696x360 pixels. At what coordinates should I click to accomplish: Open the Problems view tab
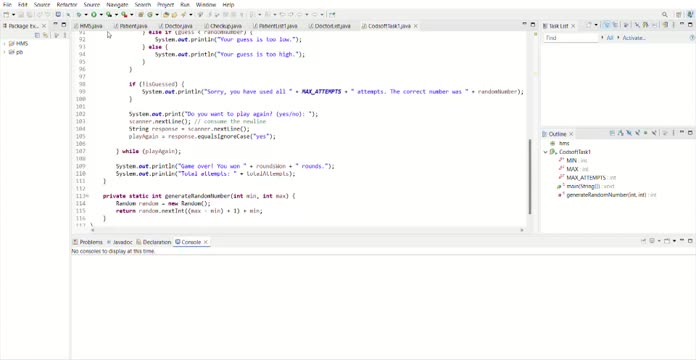point(87,242)
